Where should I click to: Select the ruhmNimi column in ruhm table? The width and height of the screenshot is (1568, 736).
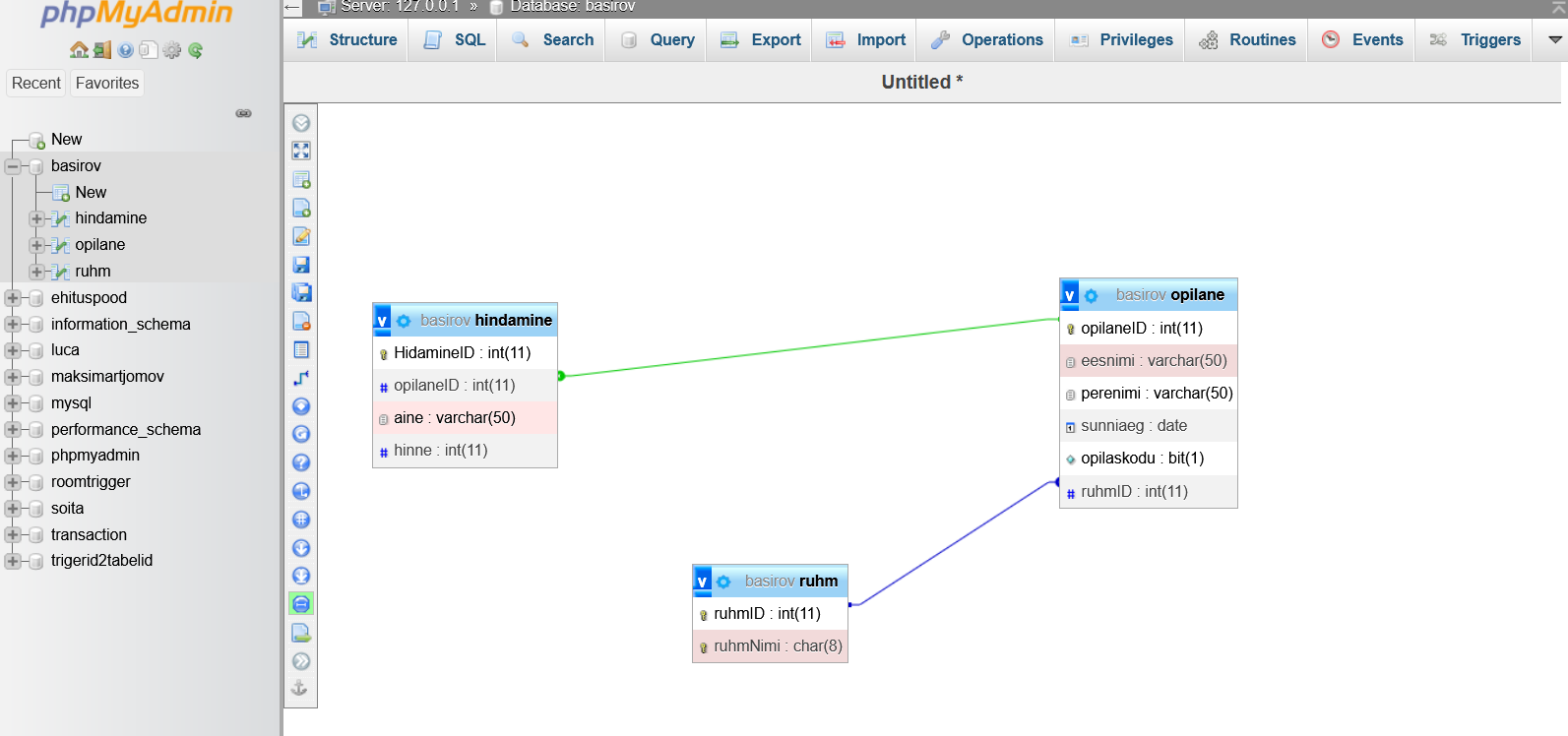(770, 646)
